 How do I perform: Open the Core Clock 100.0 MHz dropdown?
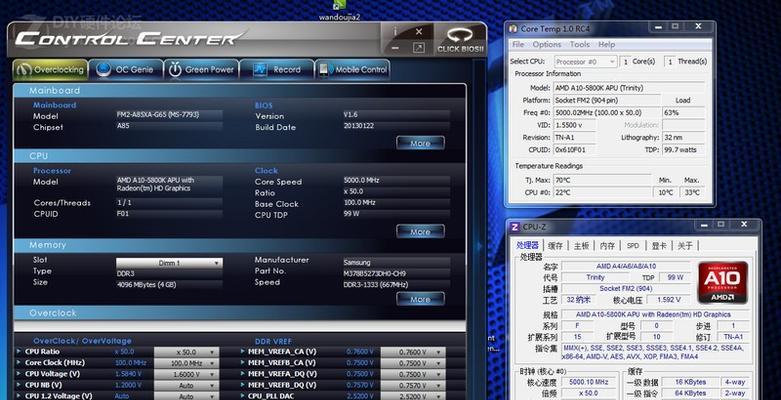pyautogui.click(x=186, y=363)
